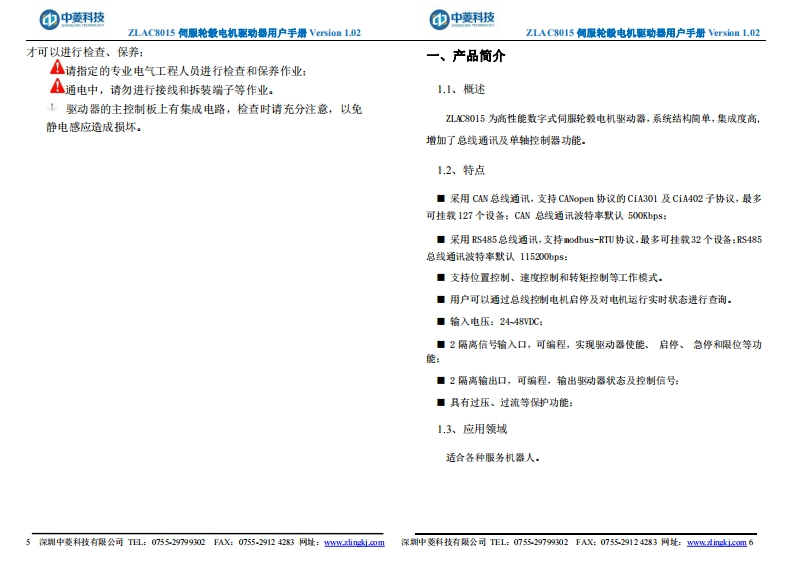Click the first red warning triangle icon

tap(57, 69)
